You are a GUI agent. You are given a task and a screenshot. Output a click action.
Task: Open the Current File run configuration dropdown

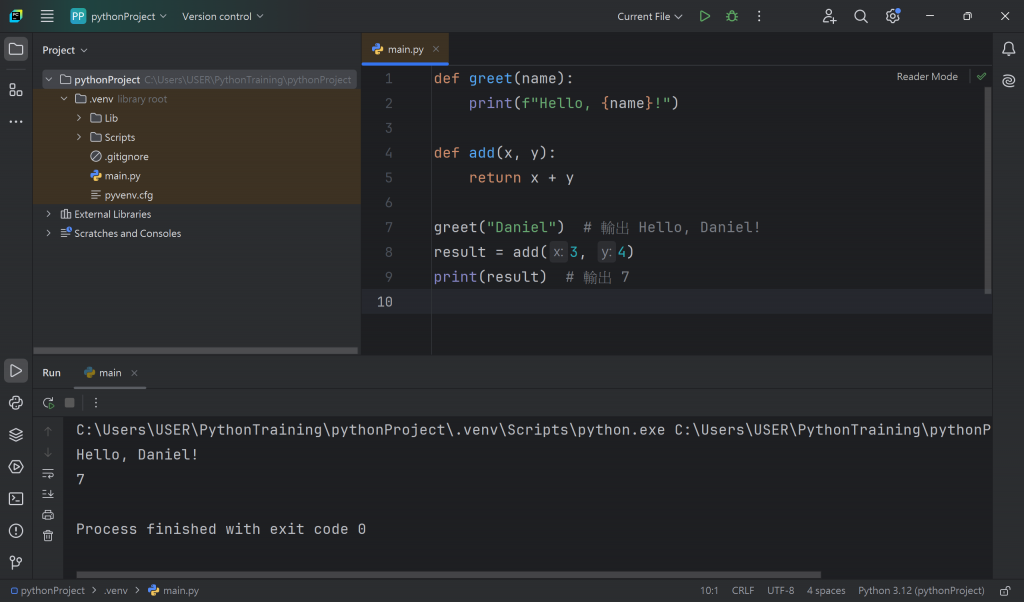click(x=650, y=16)
